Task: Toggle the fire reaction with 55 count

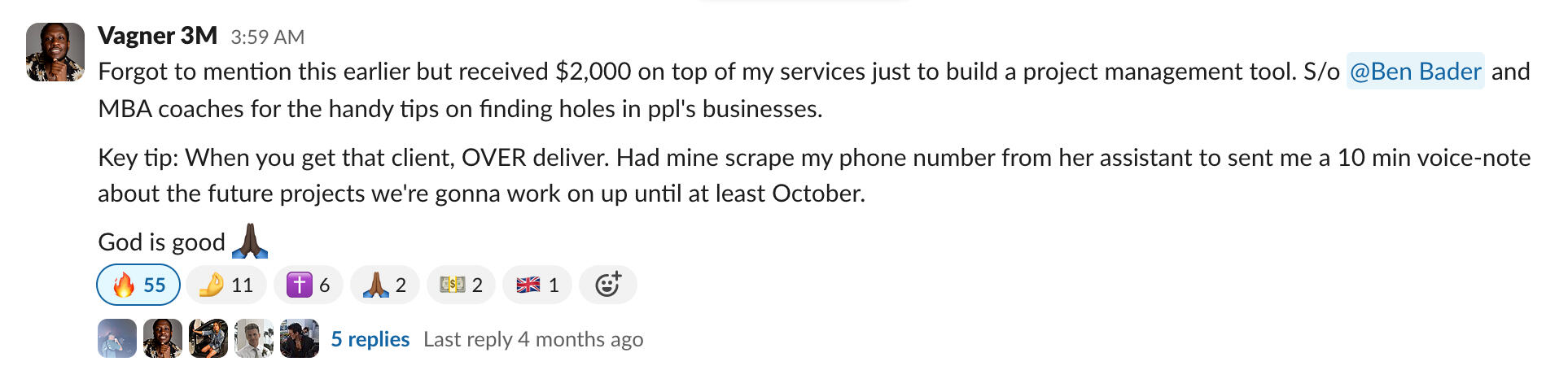Action: pyautogui.click(x=138, y=285)
